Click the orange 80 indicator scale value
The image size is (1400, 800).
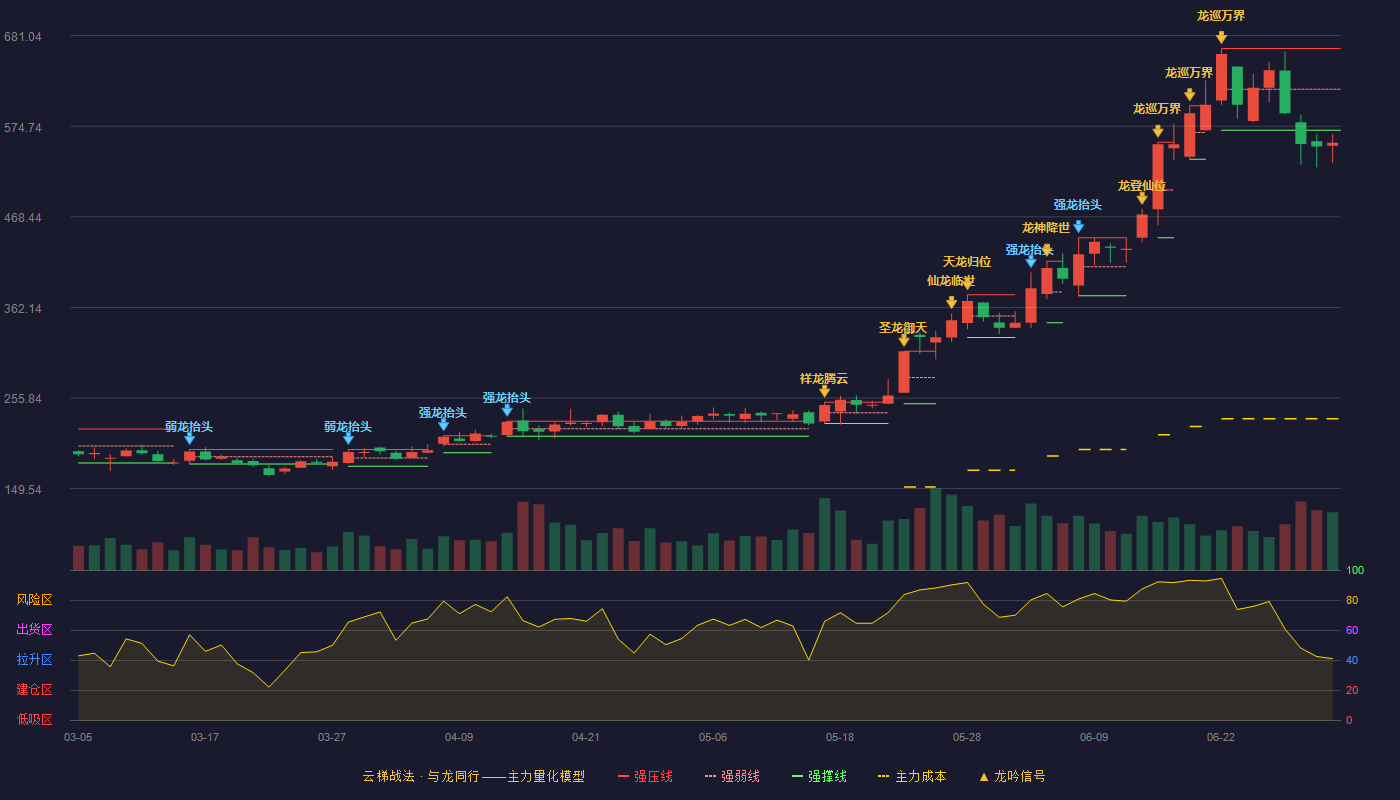1352,601
